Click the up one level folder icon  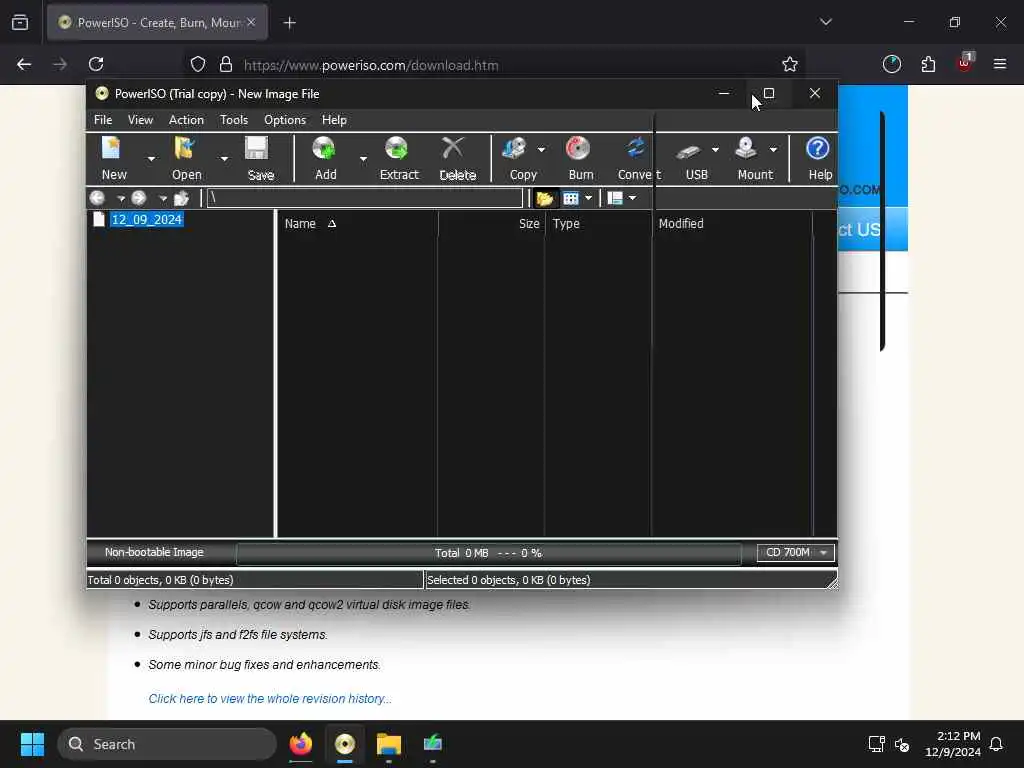181,198
